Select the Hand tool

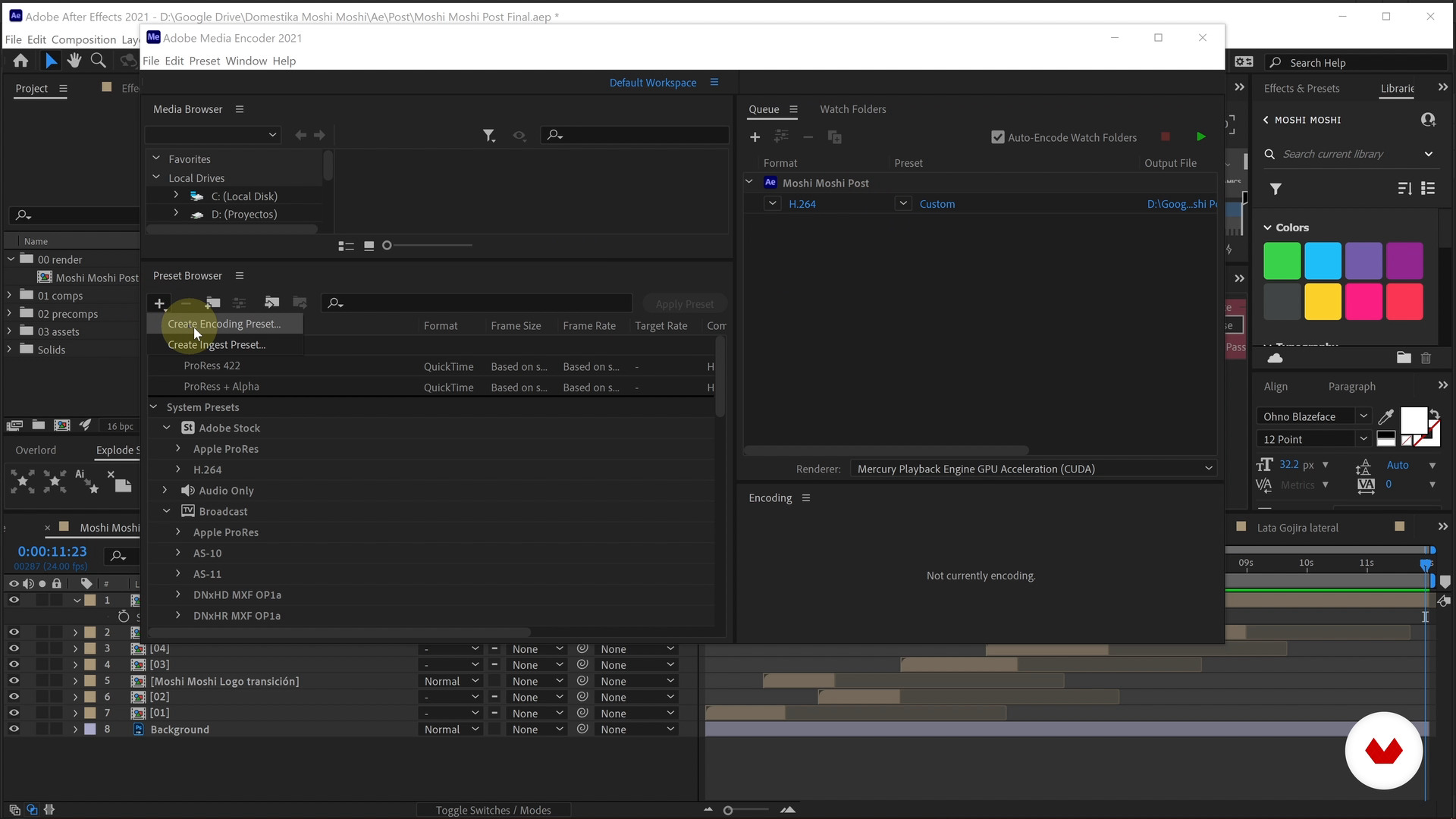[74, 61]
